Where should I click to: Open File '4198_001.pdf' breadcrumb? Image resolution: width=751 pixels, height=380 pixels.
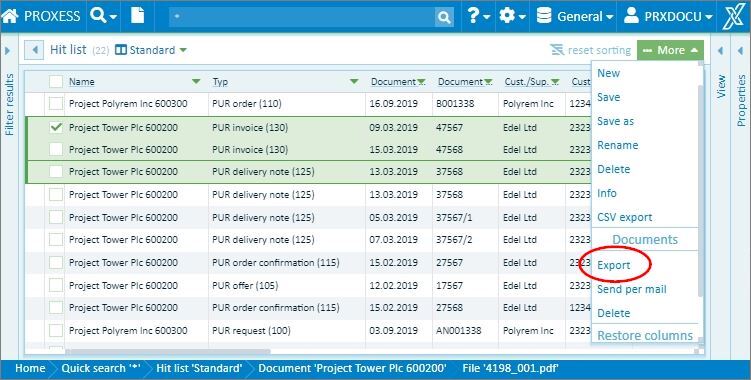pyautogui.click(x=511, y=368)
